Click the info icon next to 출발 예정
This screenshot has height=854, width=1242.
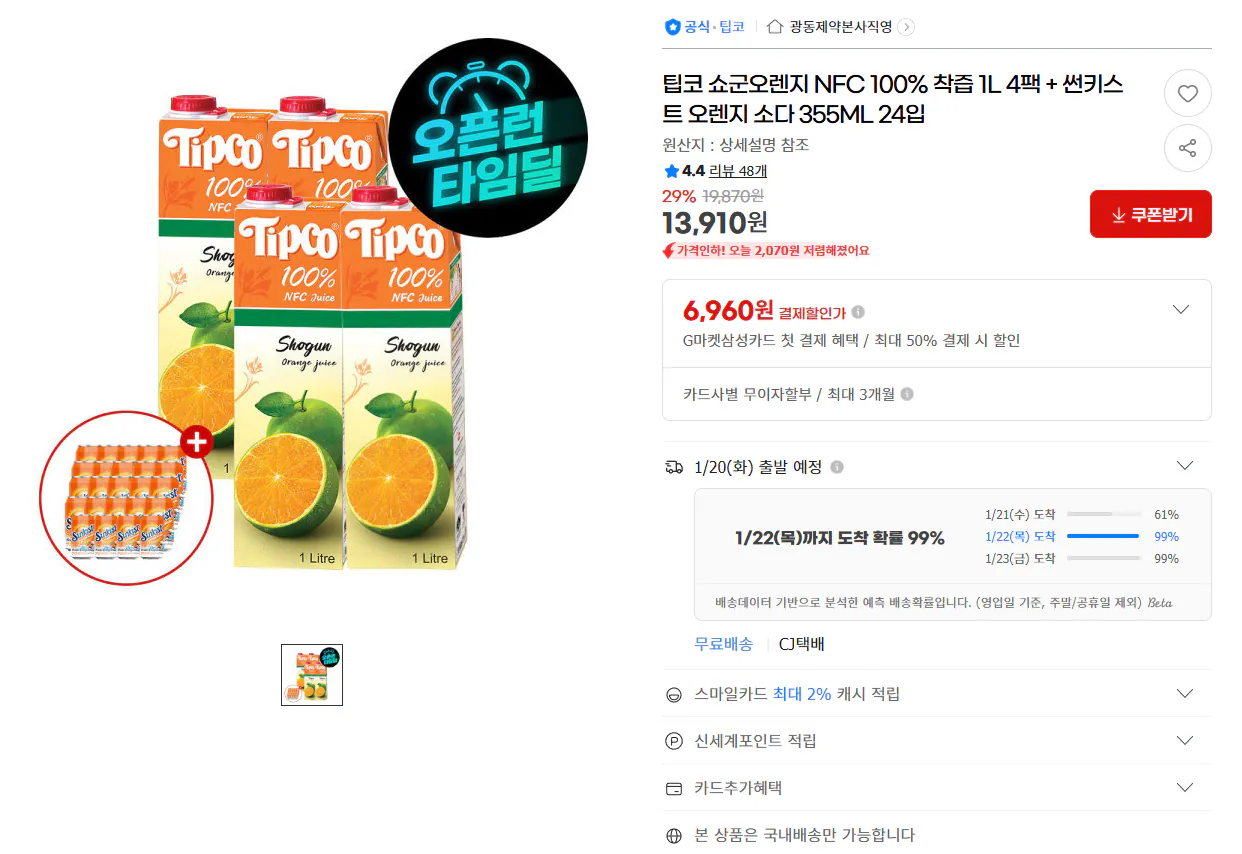pos(837,465)
